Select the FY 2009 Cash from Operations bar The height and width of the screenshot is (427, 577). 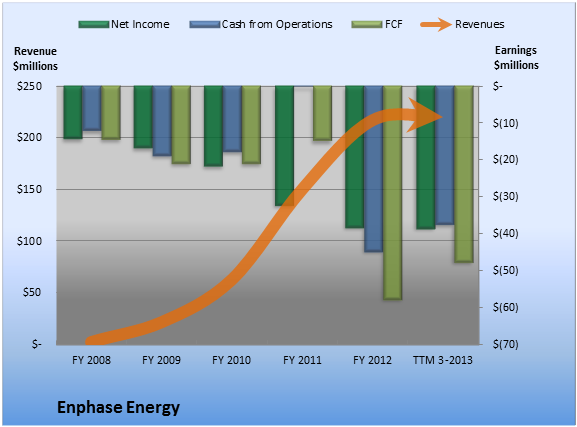pos(162,121)
